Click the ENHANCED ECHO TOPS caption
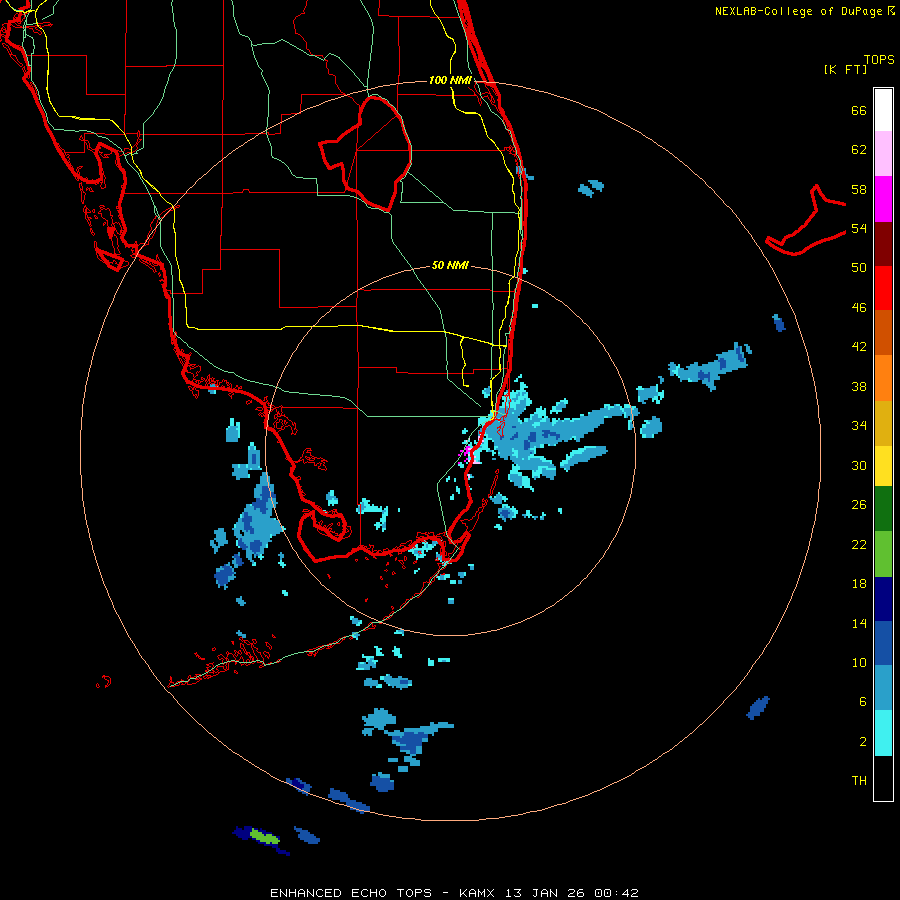900x900 pixels. point(351,893)
